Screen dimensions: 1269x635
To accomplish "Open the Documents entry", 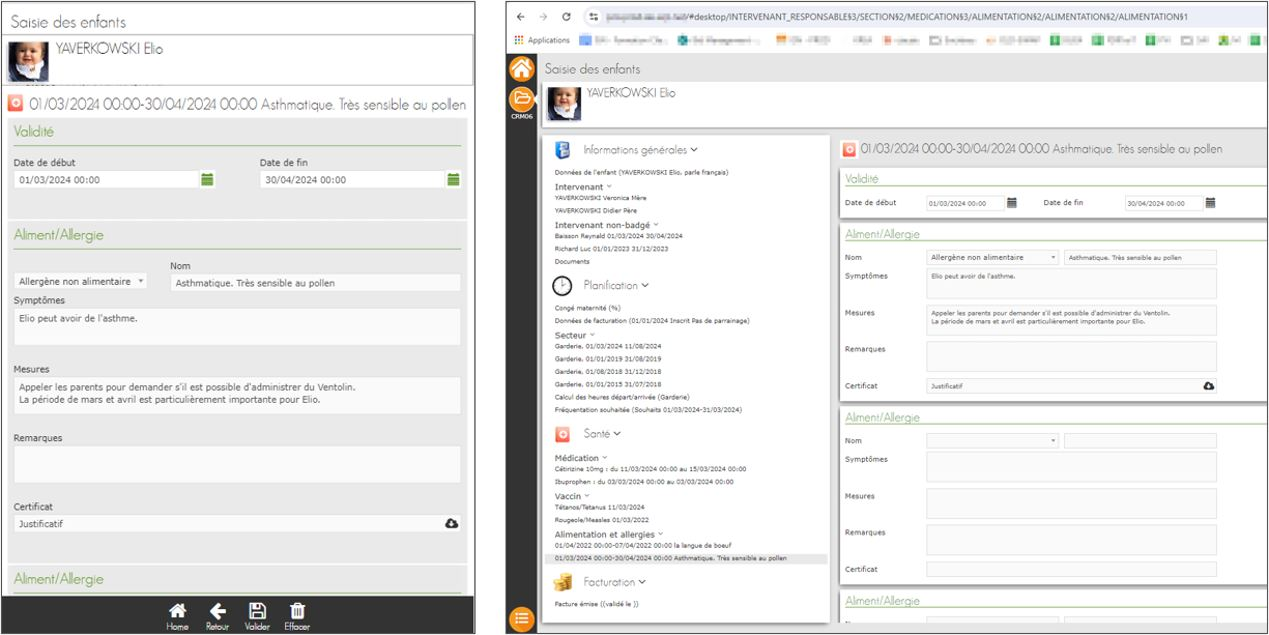I will [x=572, y=261].
